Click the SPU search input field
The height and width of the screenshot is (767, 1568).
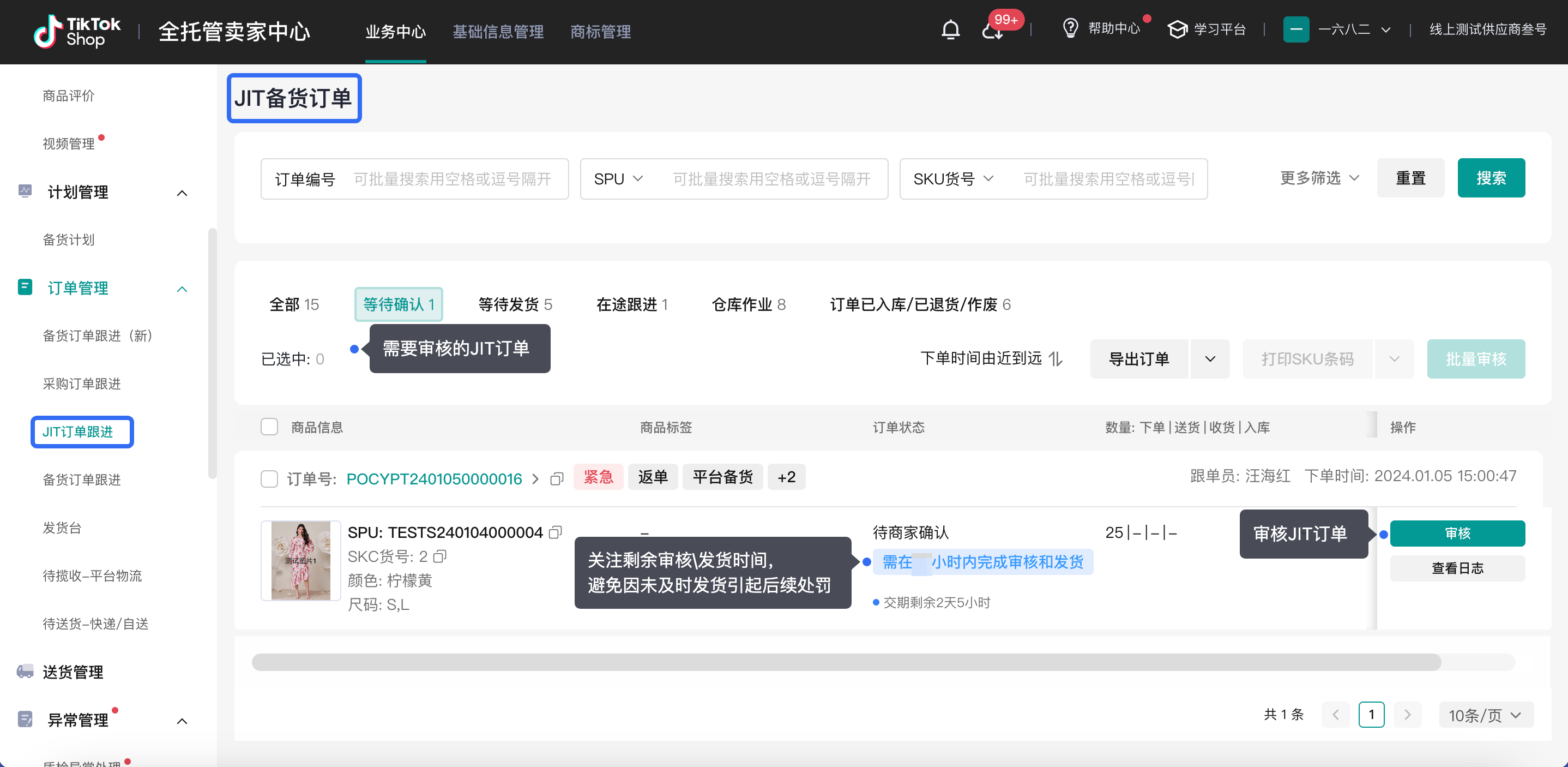771,178
